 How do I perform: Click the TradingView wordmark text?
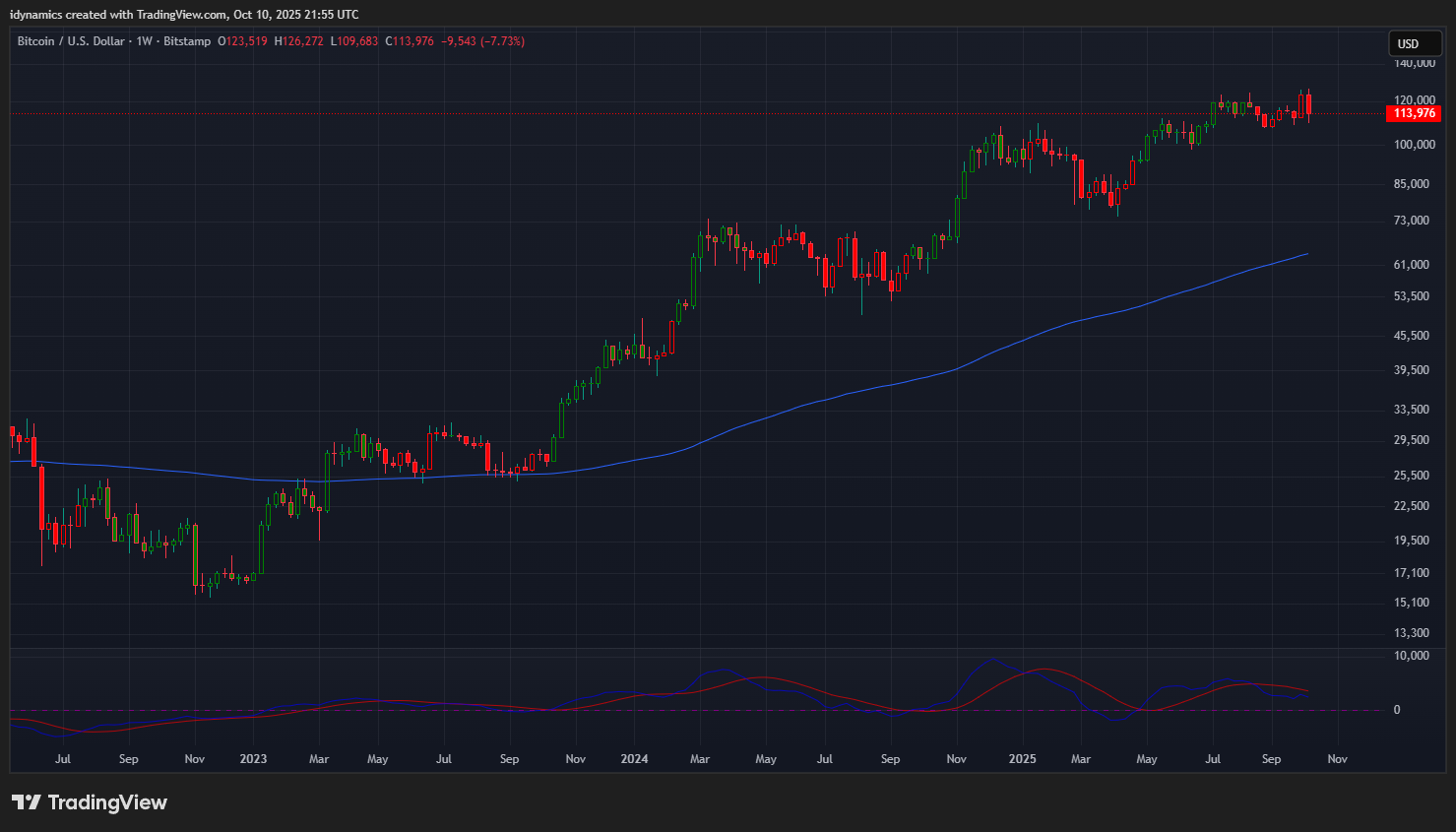tap(107, 802)
